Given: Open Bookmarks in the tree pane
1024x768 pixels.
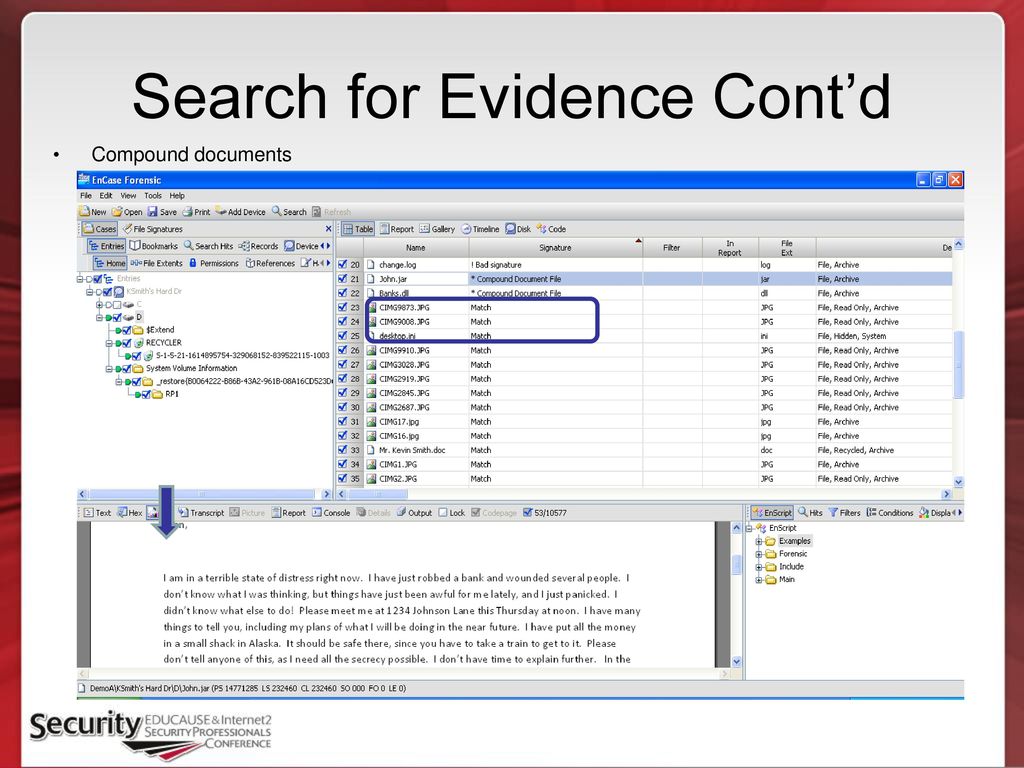Looking at the screenshot, I should pos(153,246).
